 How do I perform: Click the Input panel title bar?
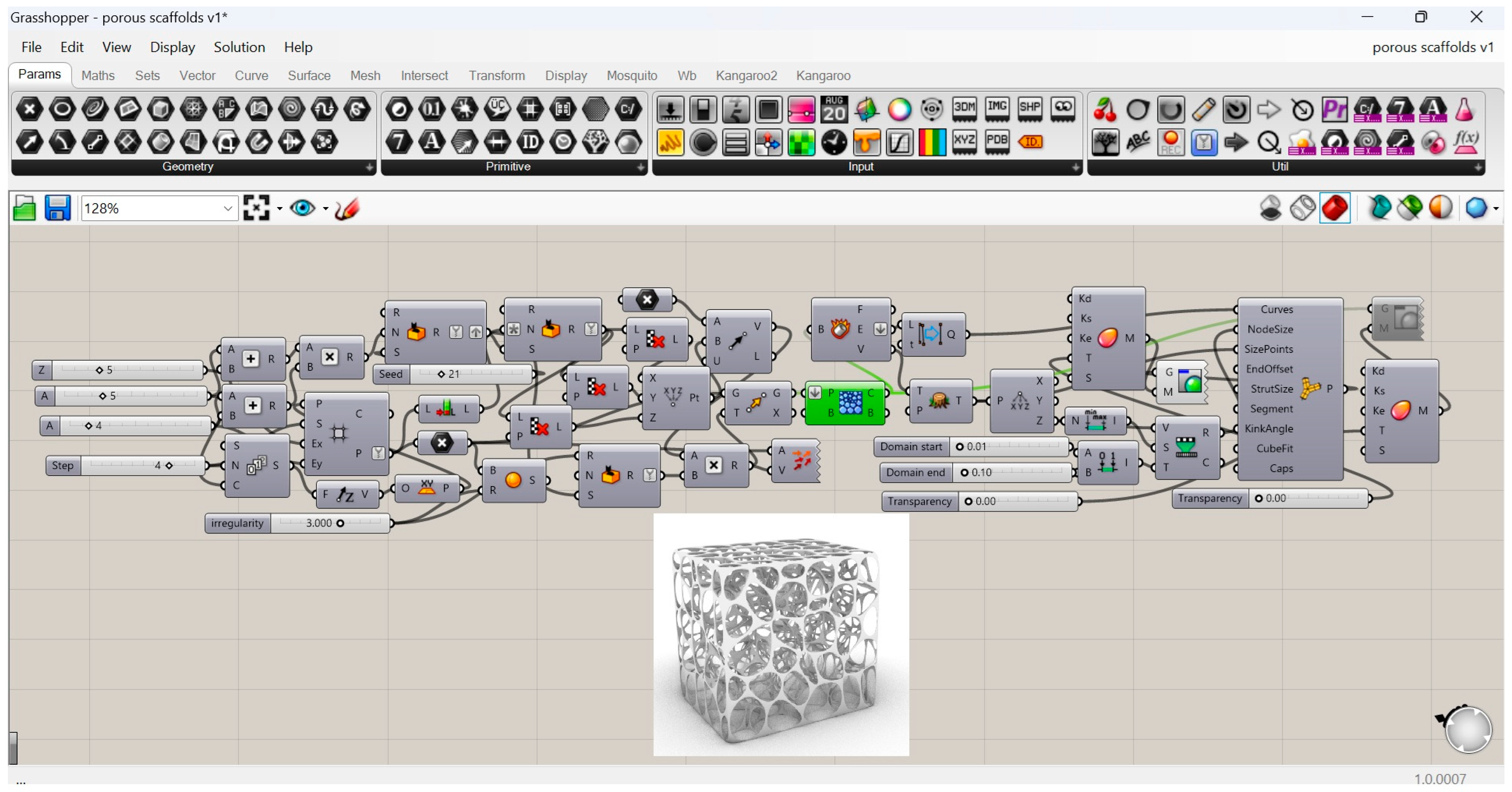(x=860, y=167)
